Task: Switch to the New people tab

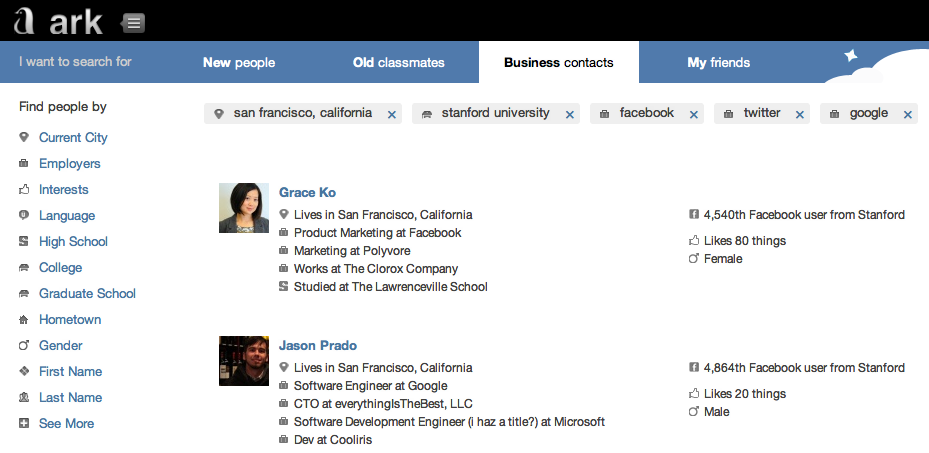Action: pyautogui.click(x=239, y=63)
